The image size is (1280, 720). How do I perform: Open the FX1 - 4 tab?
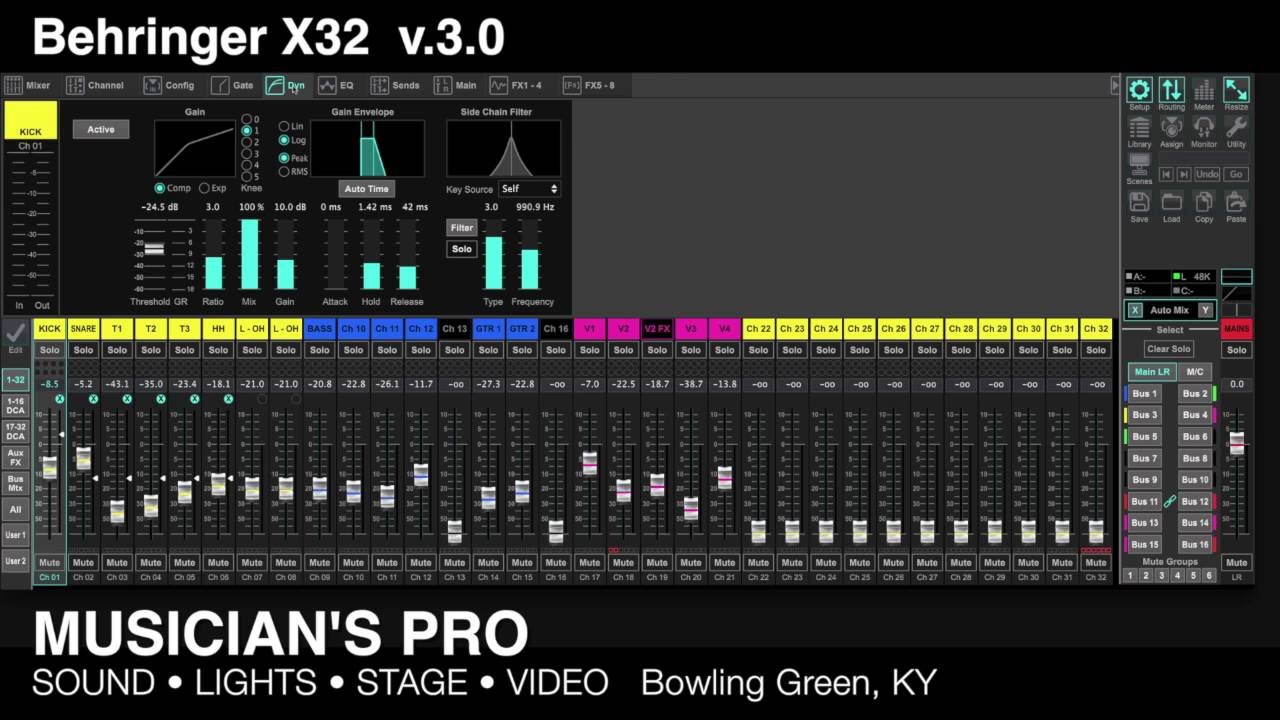[515, 85]
